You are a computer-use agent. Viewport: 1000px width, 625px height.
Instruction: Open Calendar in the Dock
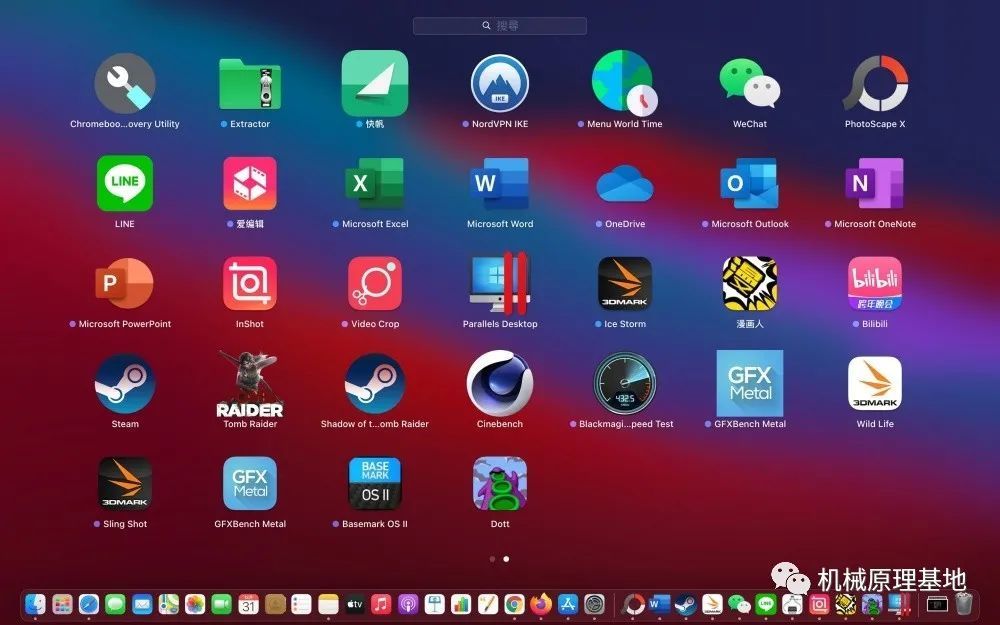pyautogui.click(x=248, y=603)
